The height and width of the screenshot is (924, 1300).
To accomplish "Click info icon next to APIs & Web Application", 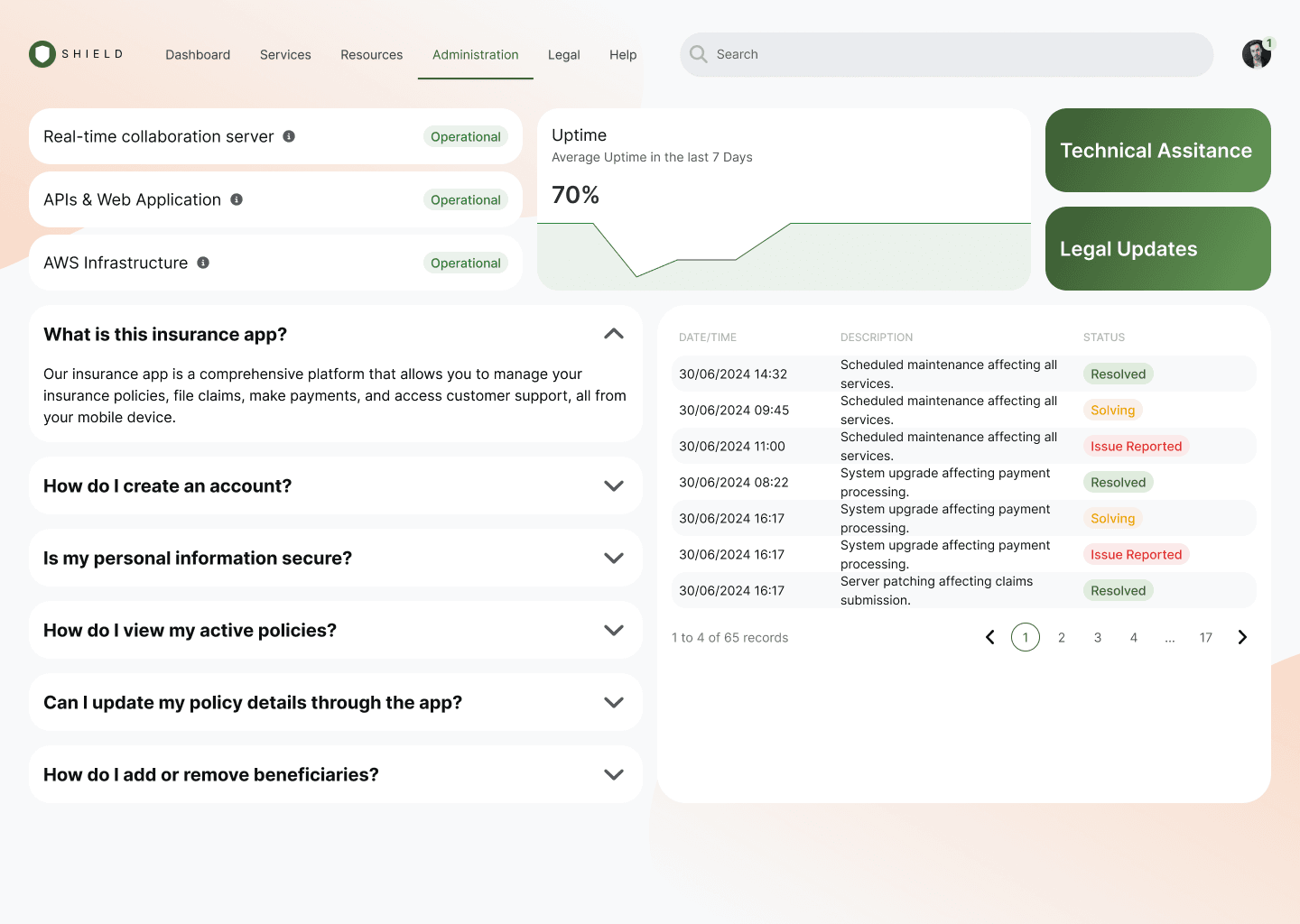I will click(237, 199).
